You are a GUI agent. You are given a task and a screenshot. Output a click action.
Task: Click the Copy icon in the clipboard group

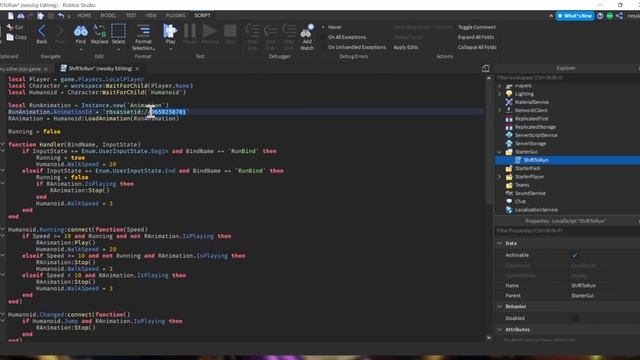(x=10, y=37)
